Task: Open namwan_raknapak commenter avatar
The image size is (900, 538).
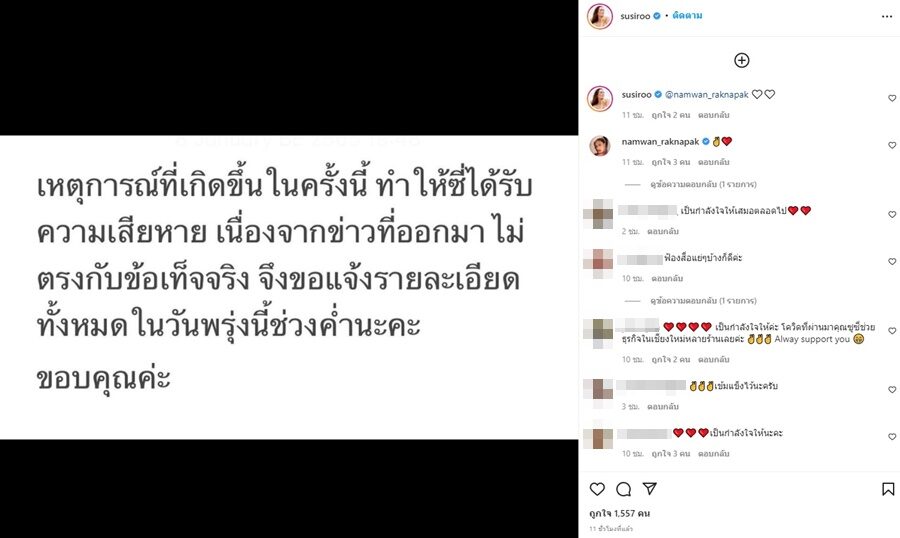Action: pos(600,146)
